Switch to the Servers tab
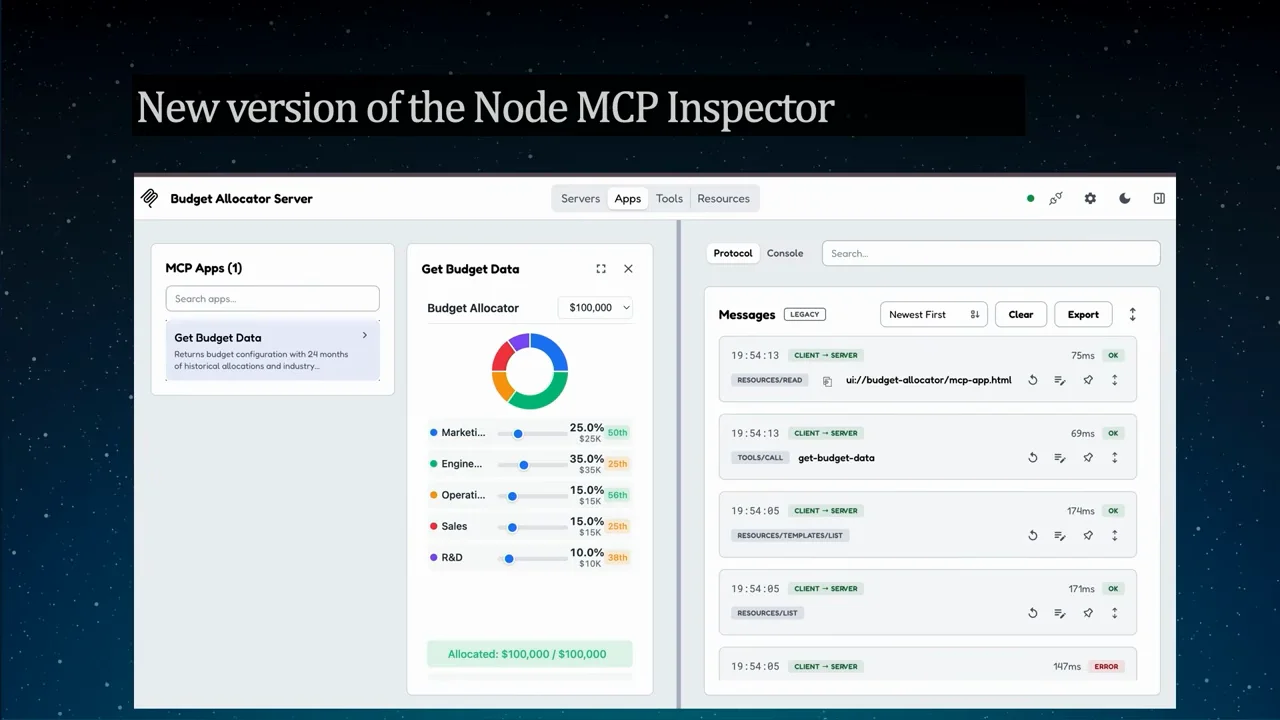Viewport: 1280px width, 720px height. pos(580,198)
